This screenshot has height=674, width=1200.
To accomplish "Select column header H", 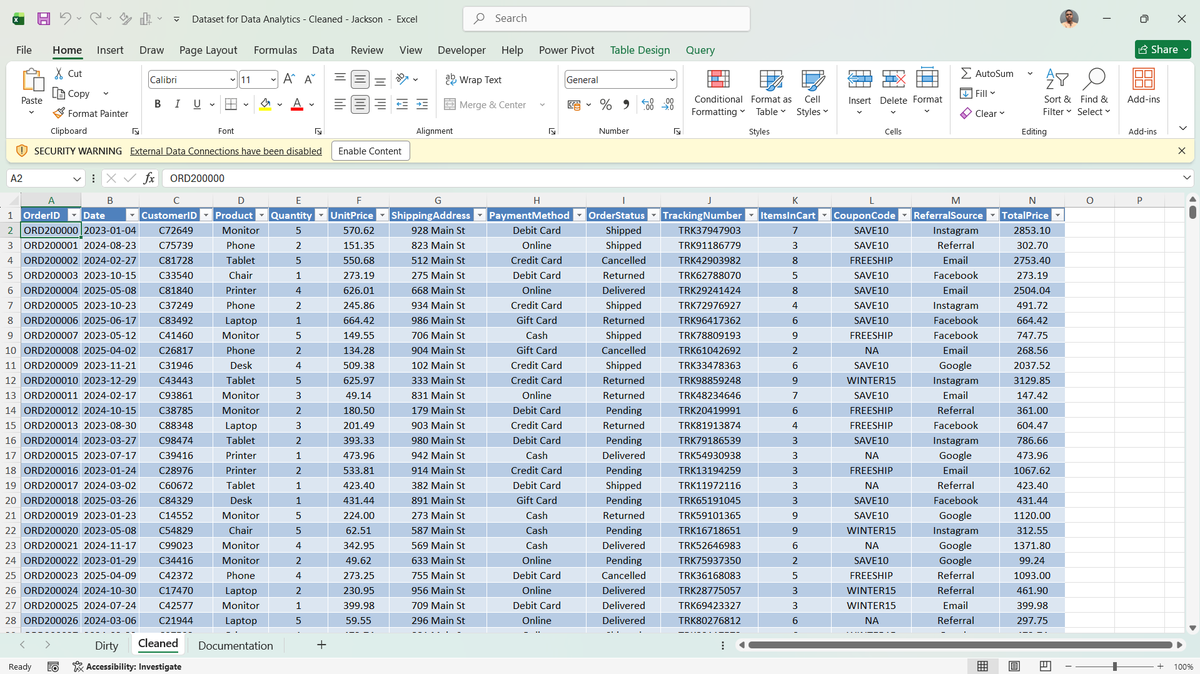I will click(x=536, y=201).
